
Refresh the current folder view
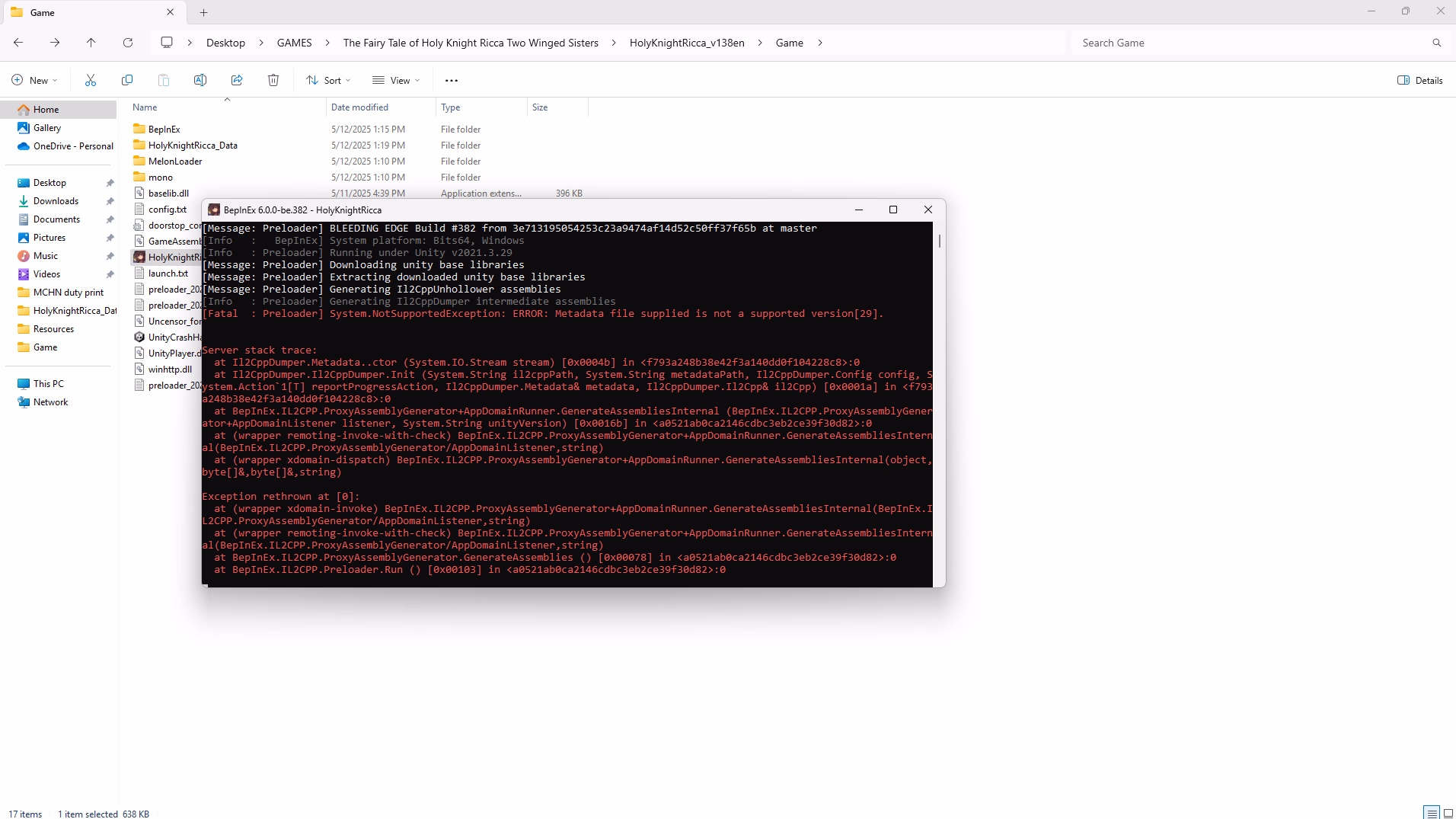pos(128,43)
